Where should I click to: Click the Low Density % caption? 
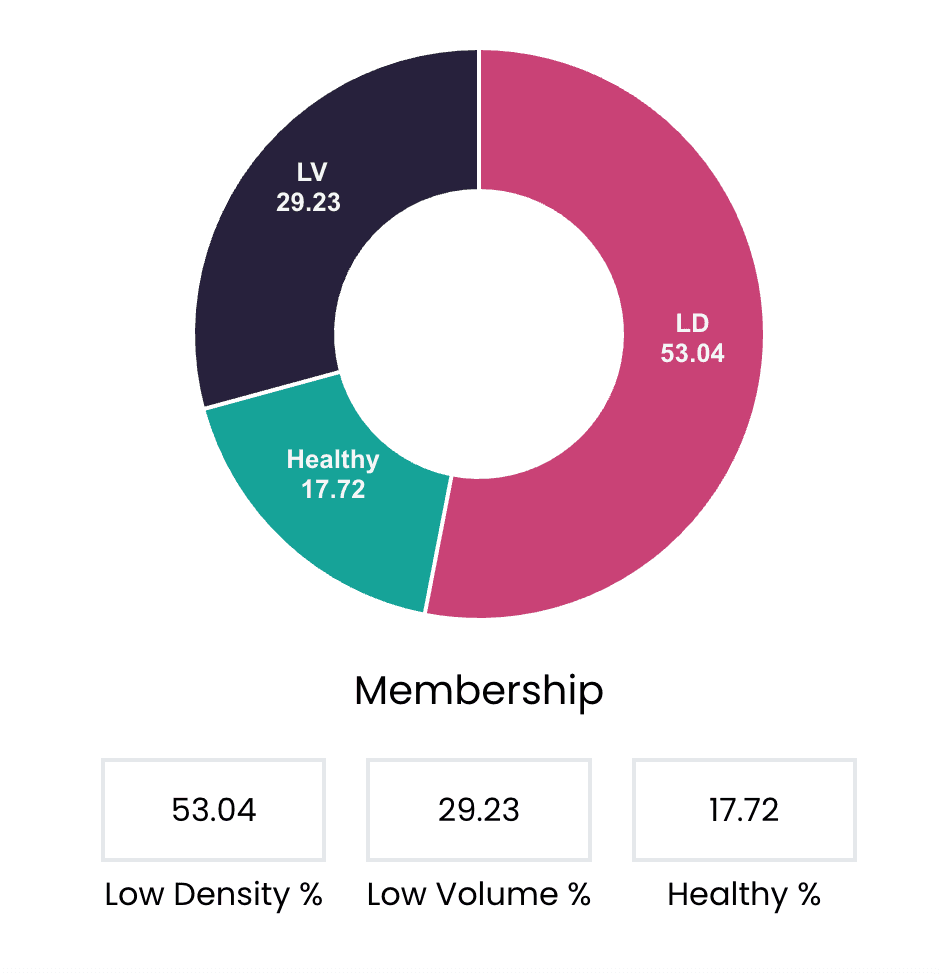pos(213,895)
